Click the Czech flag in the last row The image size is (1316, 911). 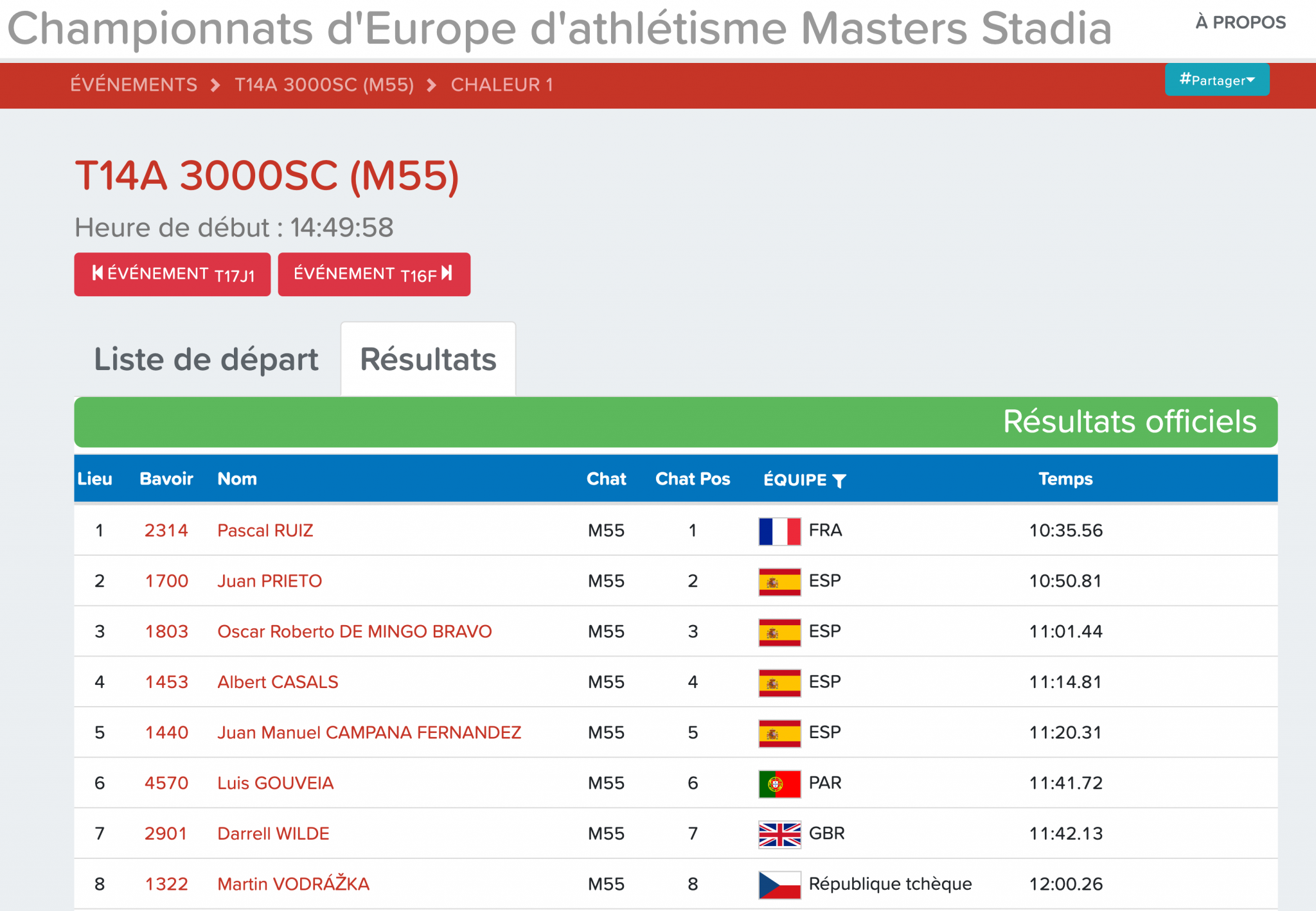click(779, 885)
